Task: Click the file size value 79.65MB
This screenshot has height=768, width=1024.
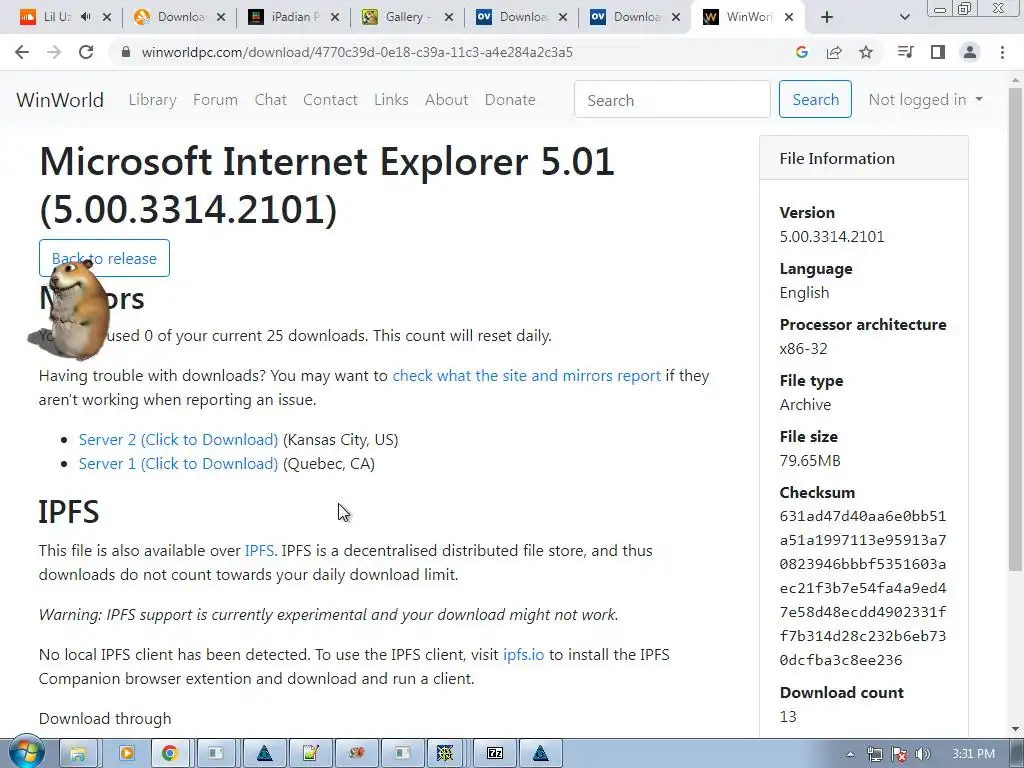Action: coord(810,460)
